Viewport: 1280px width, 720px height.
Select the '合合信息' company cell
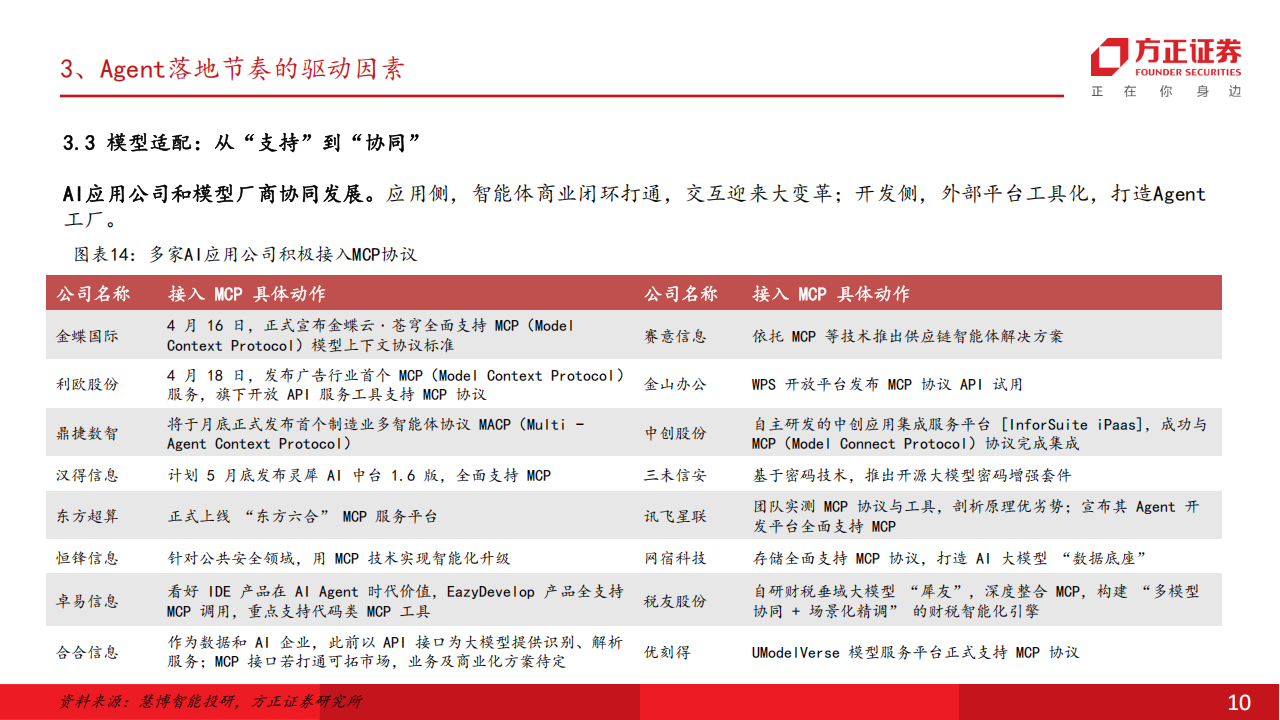(87, 652)
